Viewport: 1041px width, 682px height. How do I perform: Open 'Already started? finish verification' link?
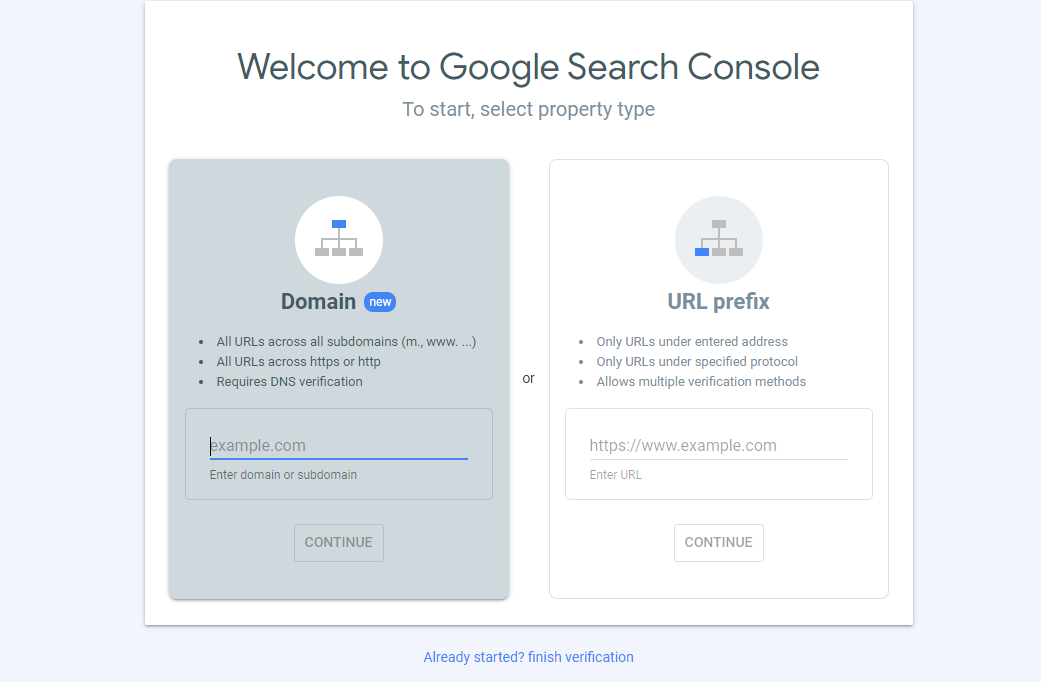(x=528, y=657)
